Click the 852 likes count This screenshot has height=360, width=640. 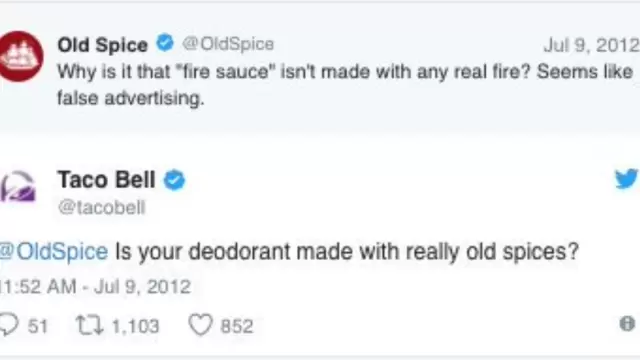237,326
